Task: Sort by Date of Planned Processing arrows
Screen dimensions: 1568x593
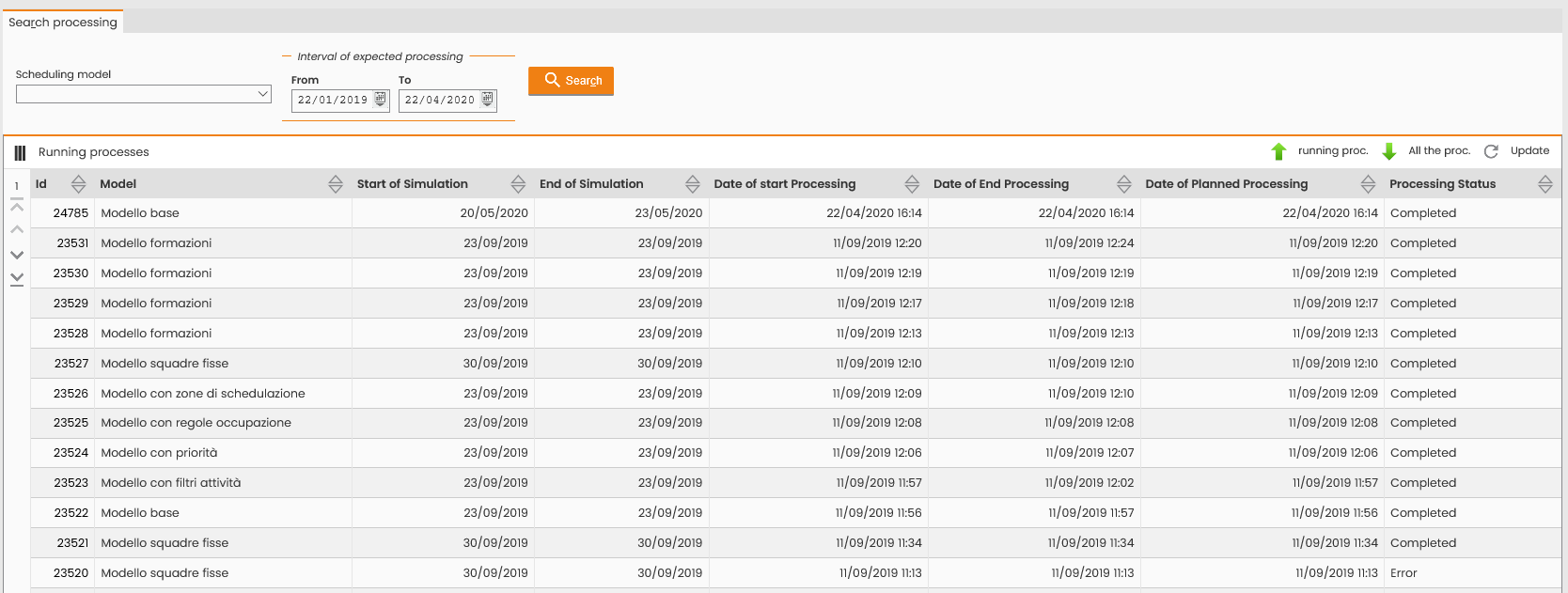Action: pos(1368,184)
